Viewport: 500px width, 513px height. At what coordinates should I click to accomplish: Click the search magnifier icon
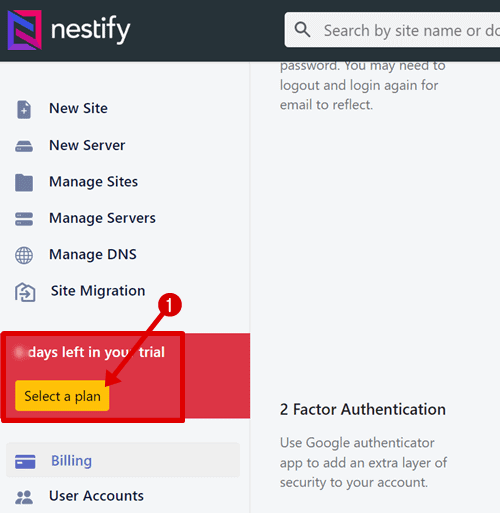[302, 30]
